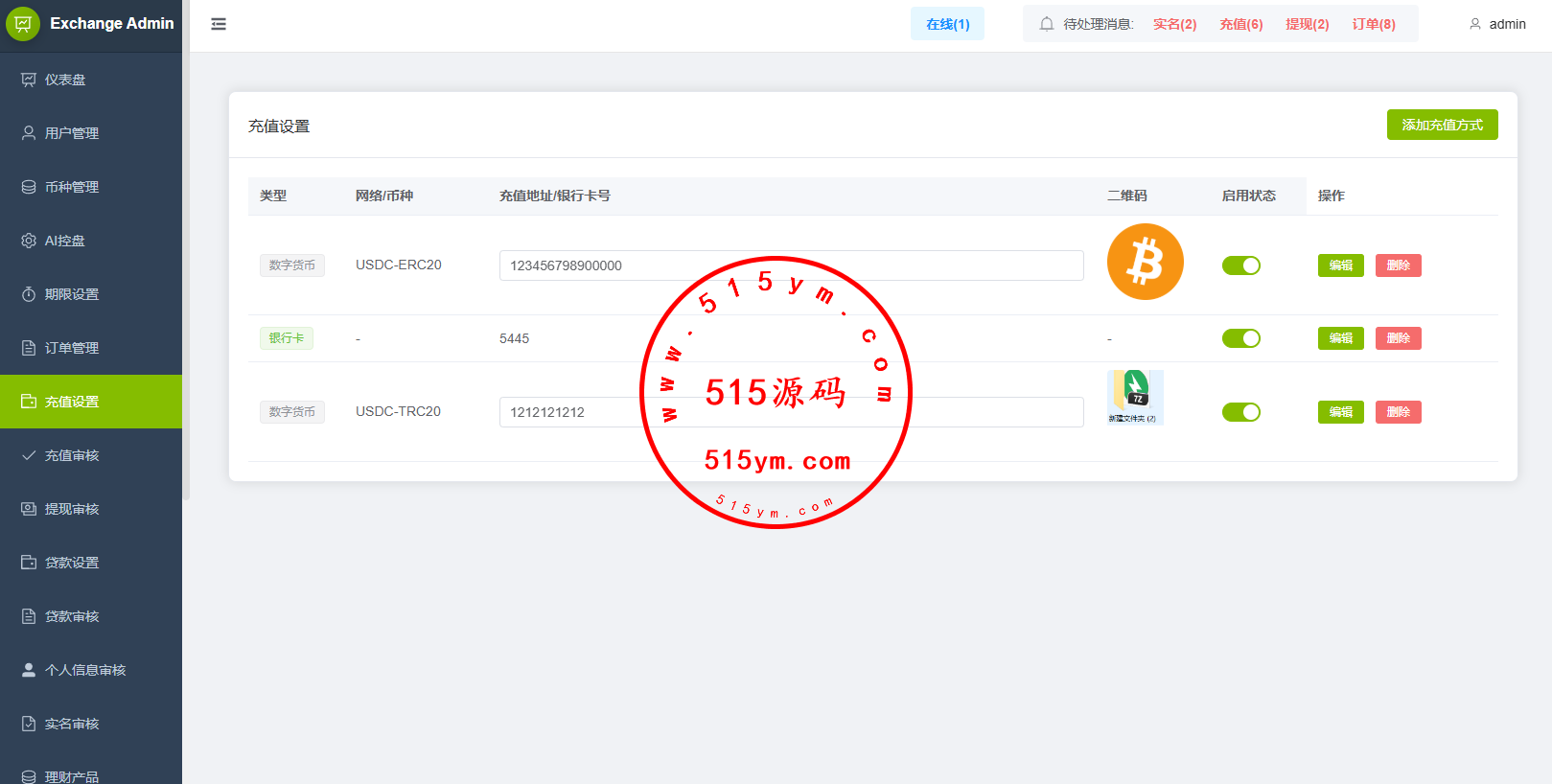Open 用户管理 menu item
The image size is (1552, 784).
tap(91, 133)
